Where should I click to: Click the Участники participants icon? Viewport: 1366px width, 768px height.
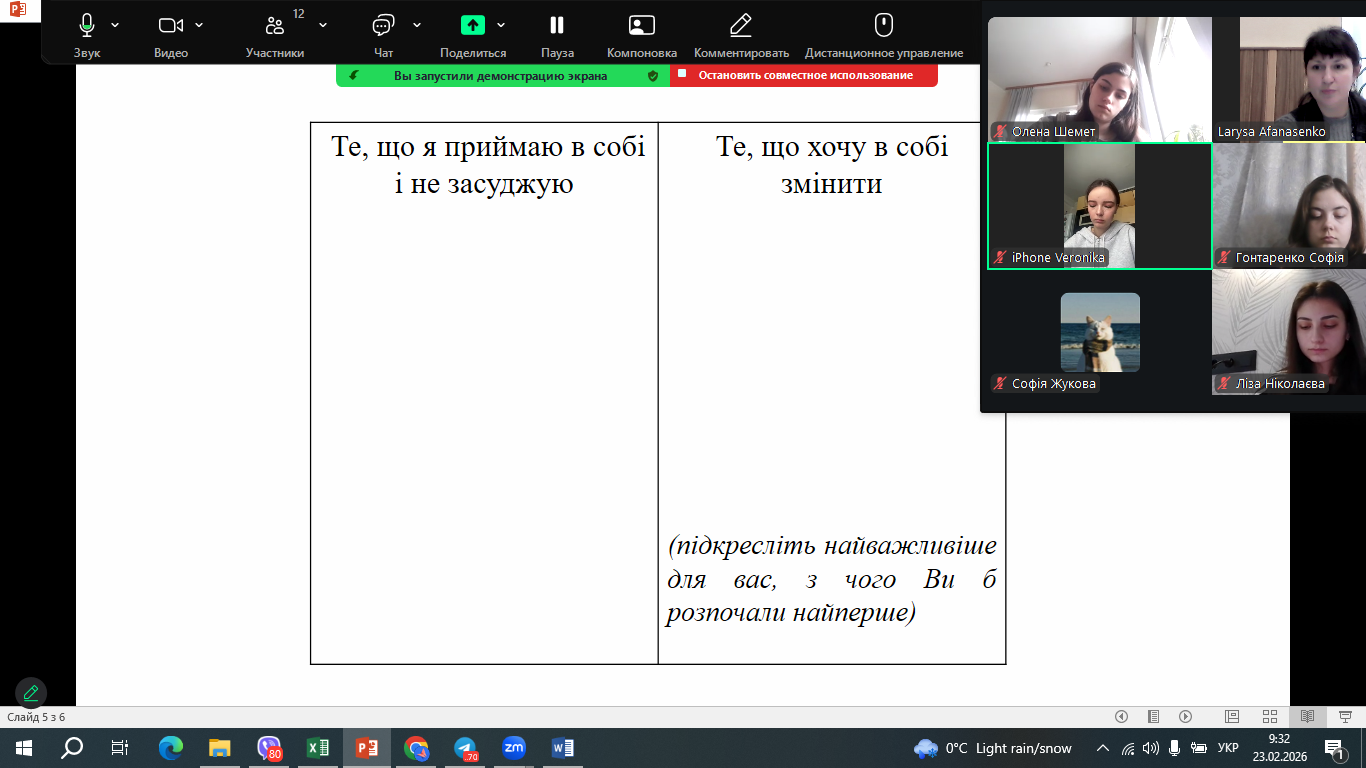click(275, 26)
